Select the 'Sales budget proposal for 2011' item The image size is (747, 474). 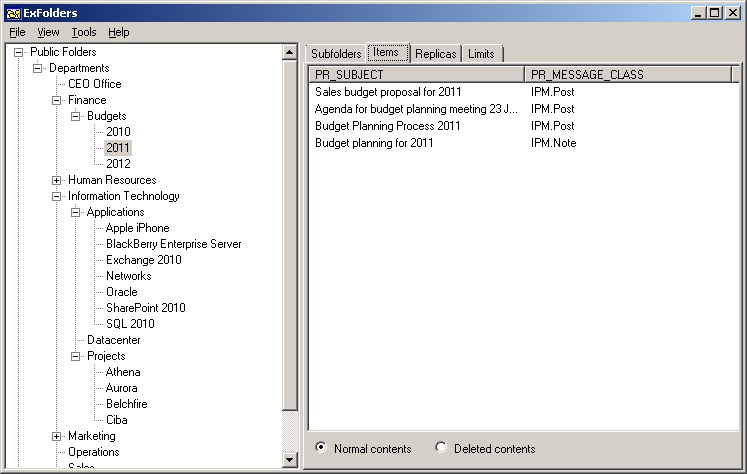click(x=387, y=92)
